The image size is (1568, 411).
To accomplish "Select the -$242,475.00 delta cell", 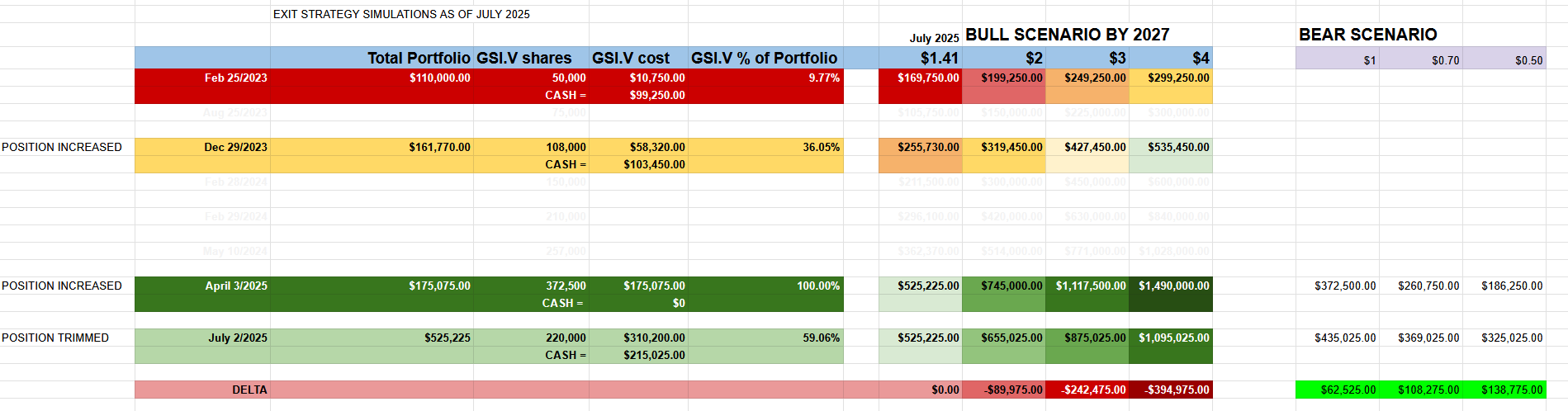I will 1087,390.
